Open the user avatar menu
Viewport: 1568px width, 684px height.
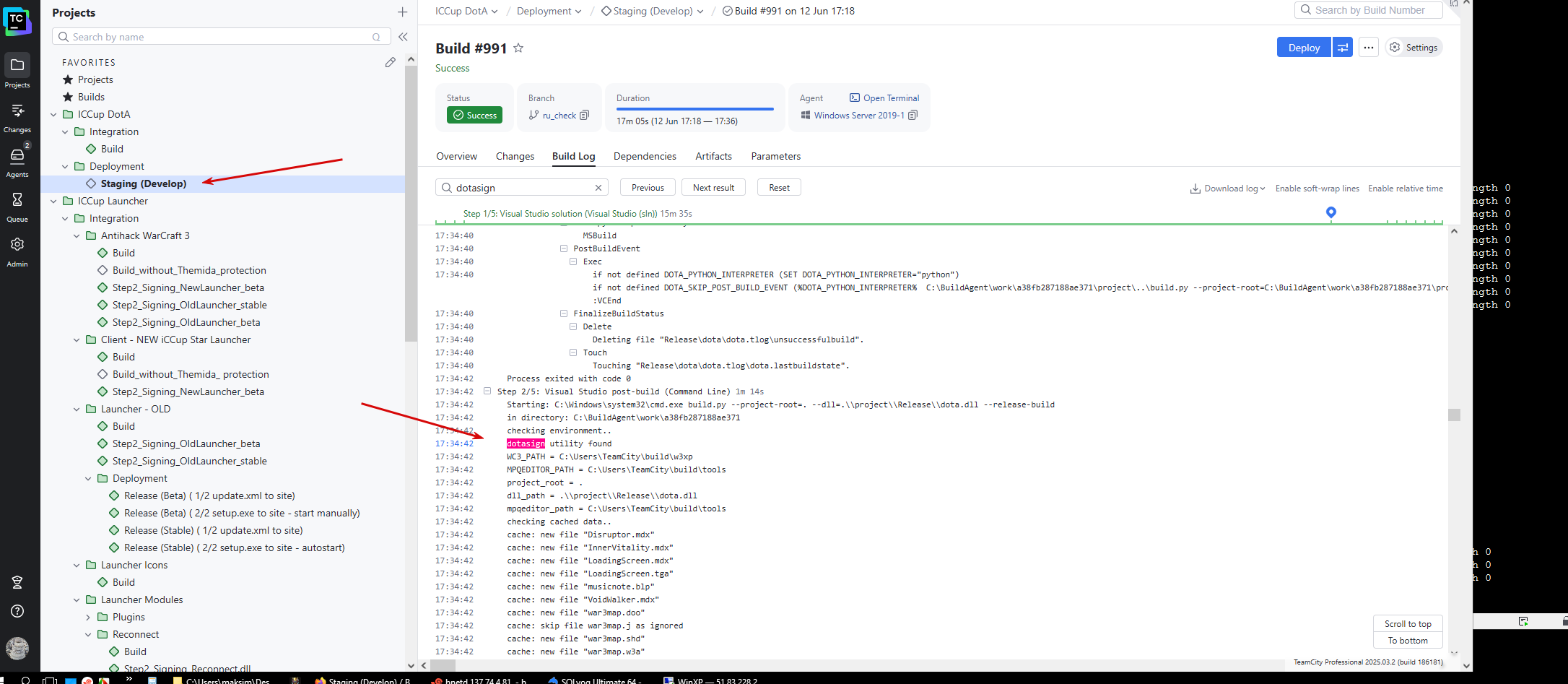pos(17,648)
